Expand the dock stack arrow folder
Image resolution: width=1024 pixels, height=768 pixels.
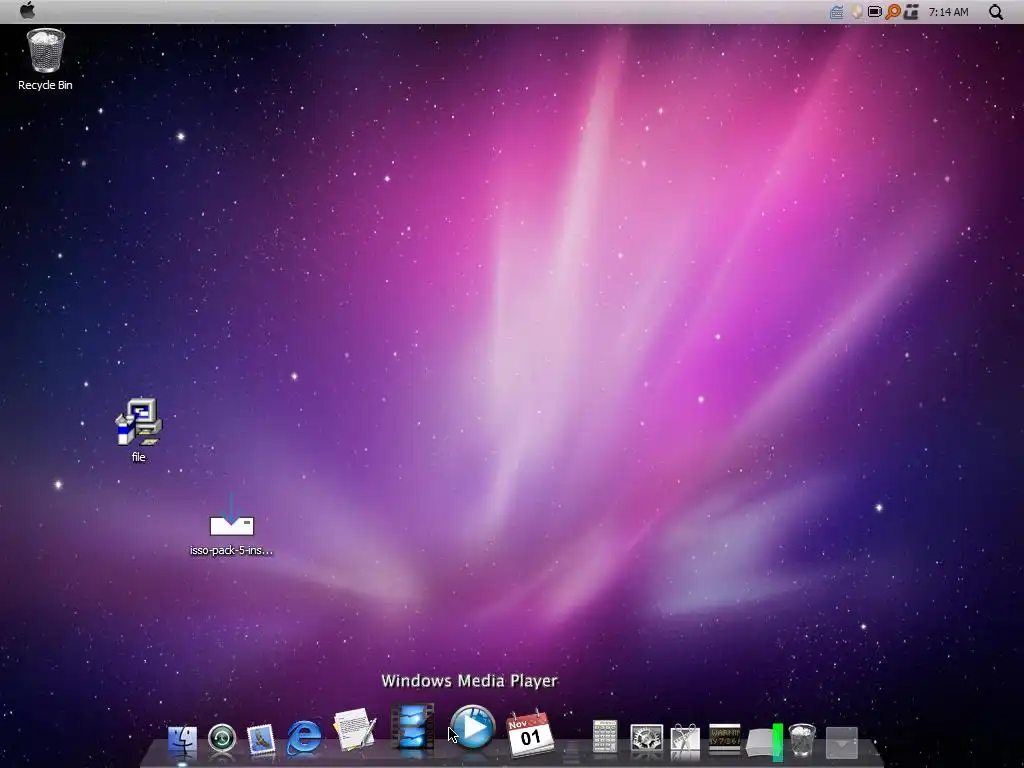point(842,743)
